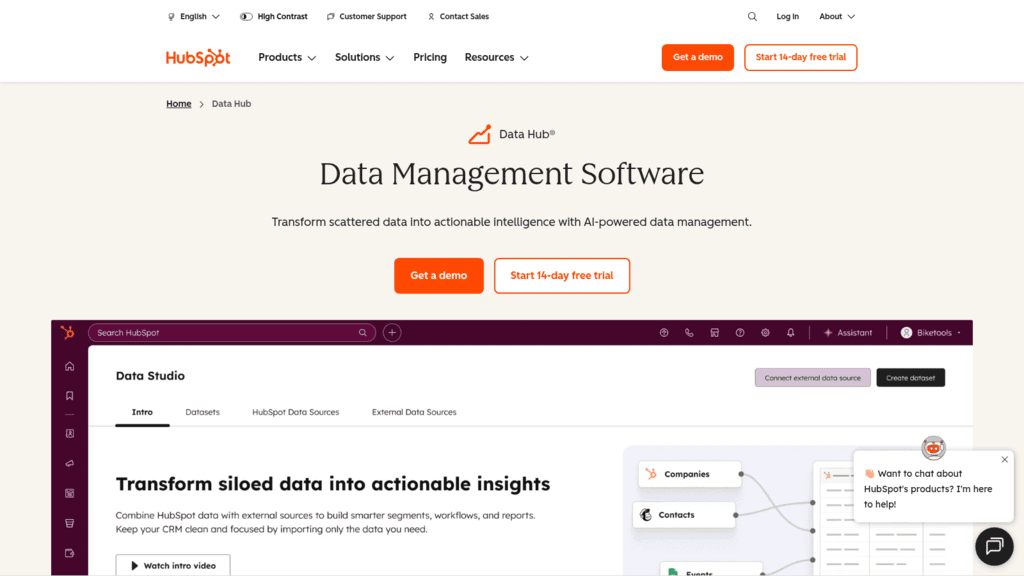Select the Intro tab

[142, 412]
